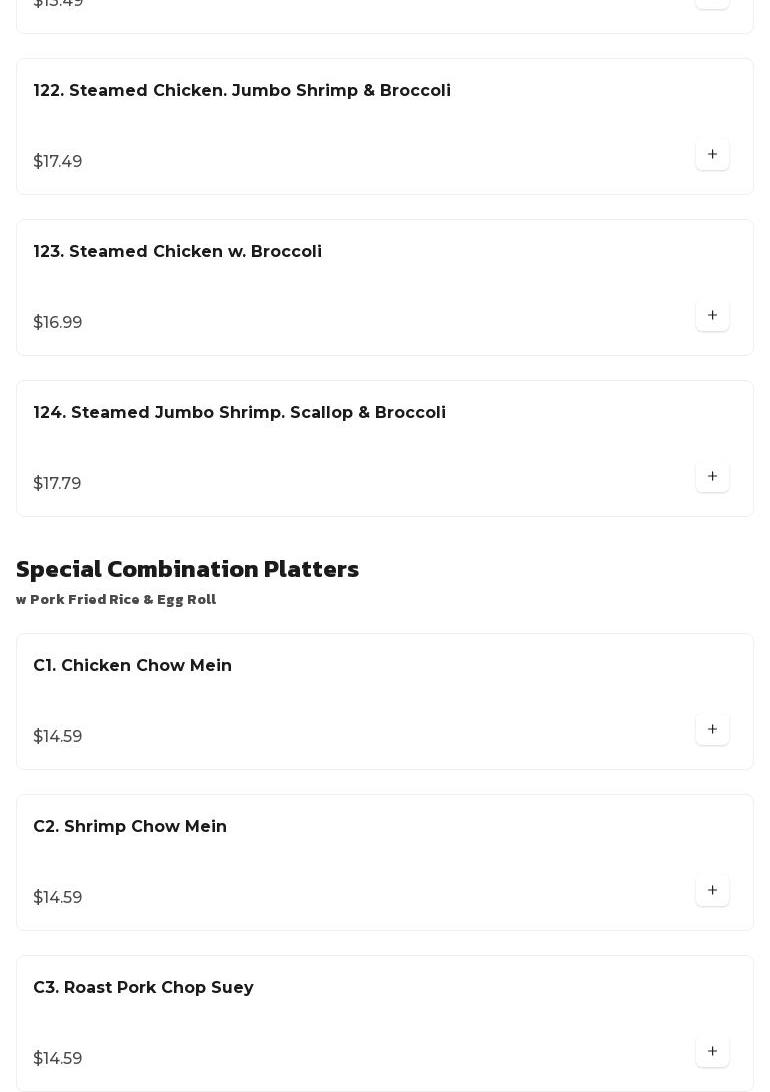Click the $17.79 price label
The width and height of the screenshot is (770, 1092).
click(x=57, y=484)
